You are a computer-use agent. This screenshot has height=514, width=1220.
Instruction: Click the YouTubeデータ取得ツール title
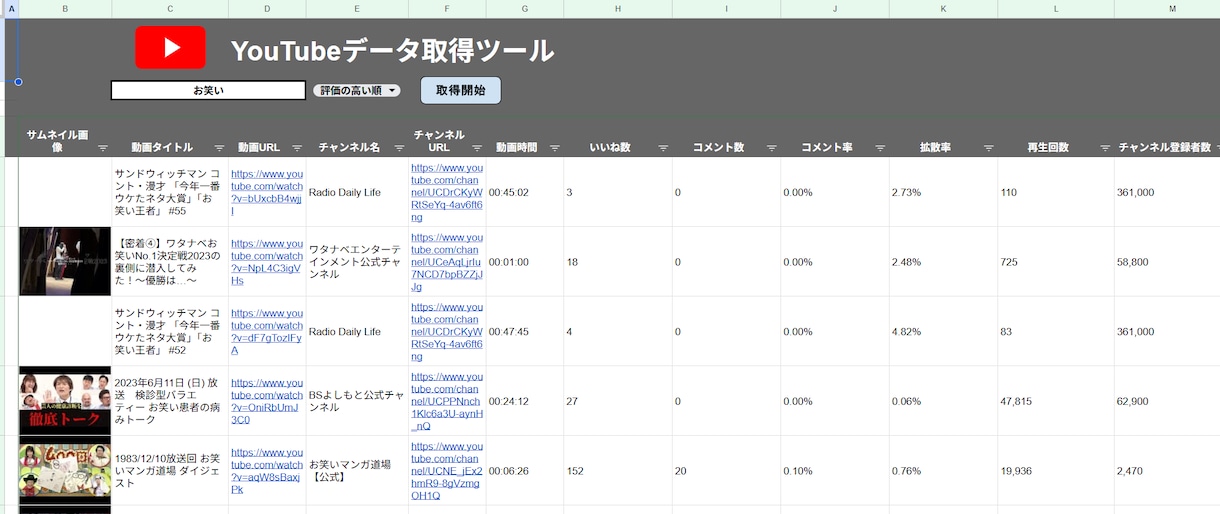392,50
